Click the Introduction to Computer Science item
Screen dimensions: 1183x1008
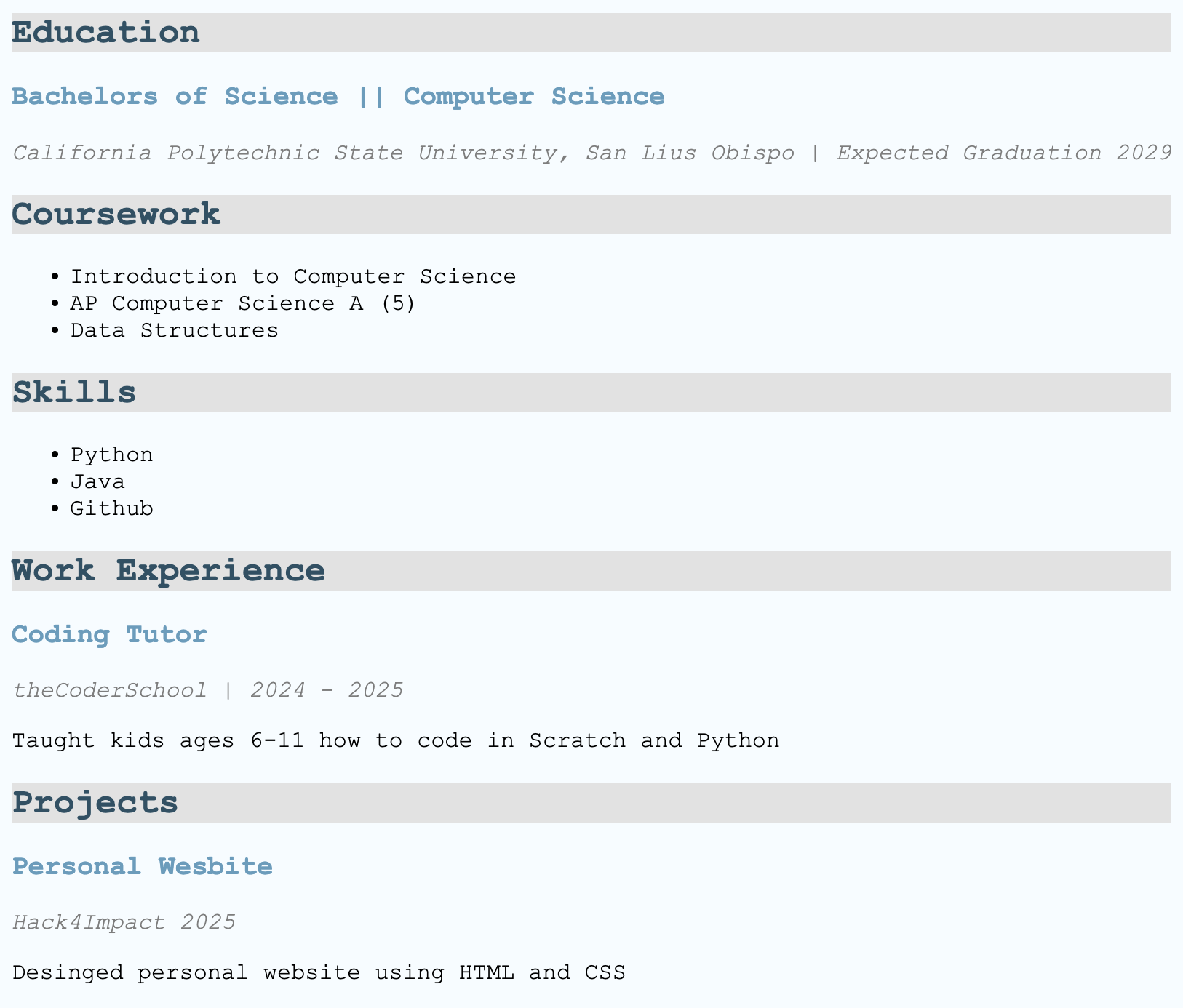(x=292, y=277)
